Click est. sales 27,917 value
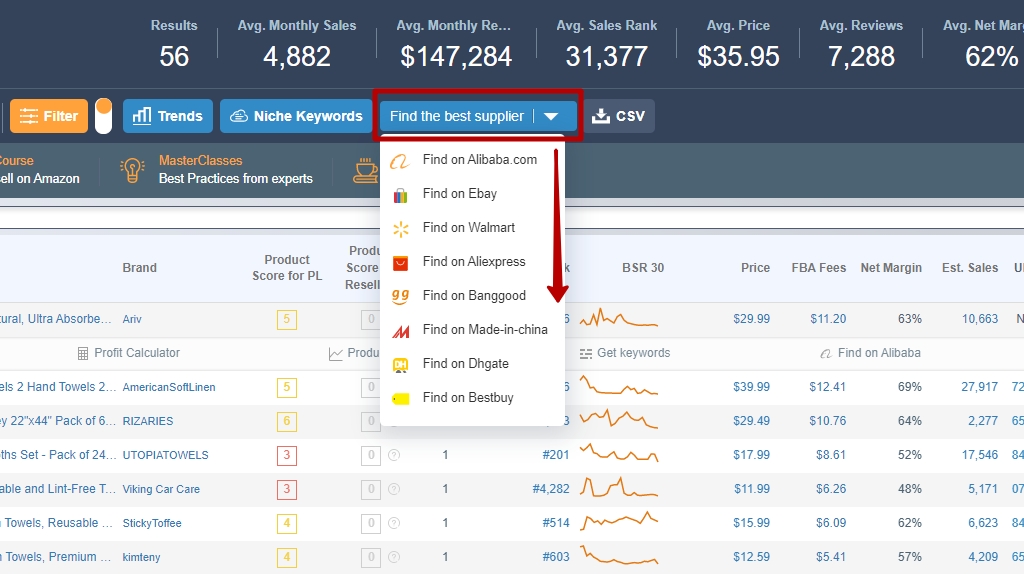 click(980, 387)
